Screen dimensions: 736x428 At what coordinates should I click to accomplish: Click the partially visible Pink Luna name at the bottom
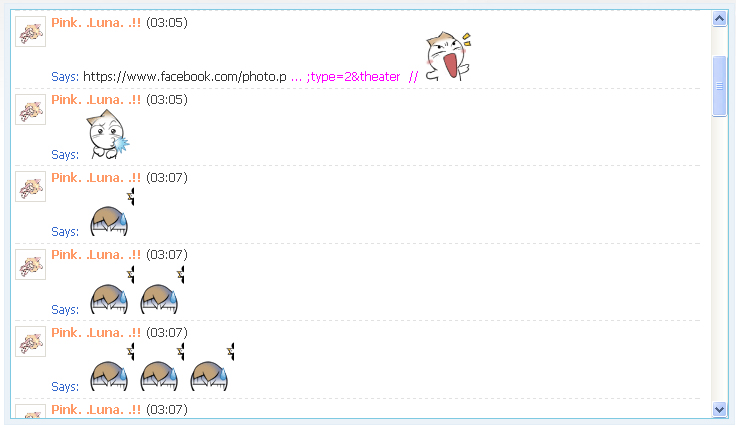coord(96,410)
